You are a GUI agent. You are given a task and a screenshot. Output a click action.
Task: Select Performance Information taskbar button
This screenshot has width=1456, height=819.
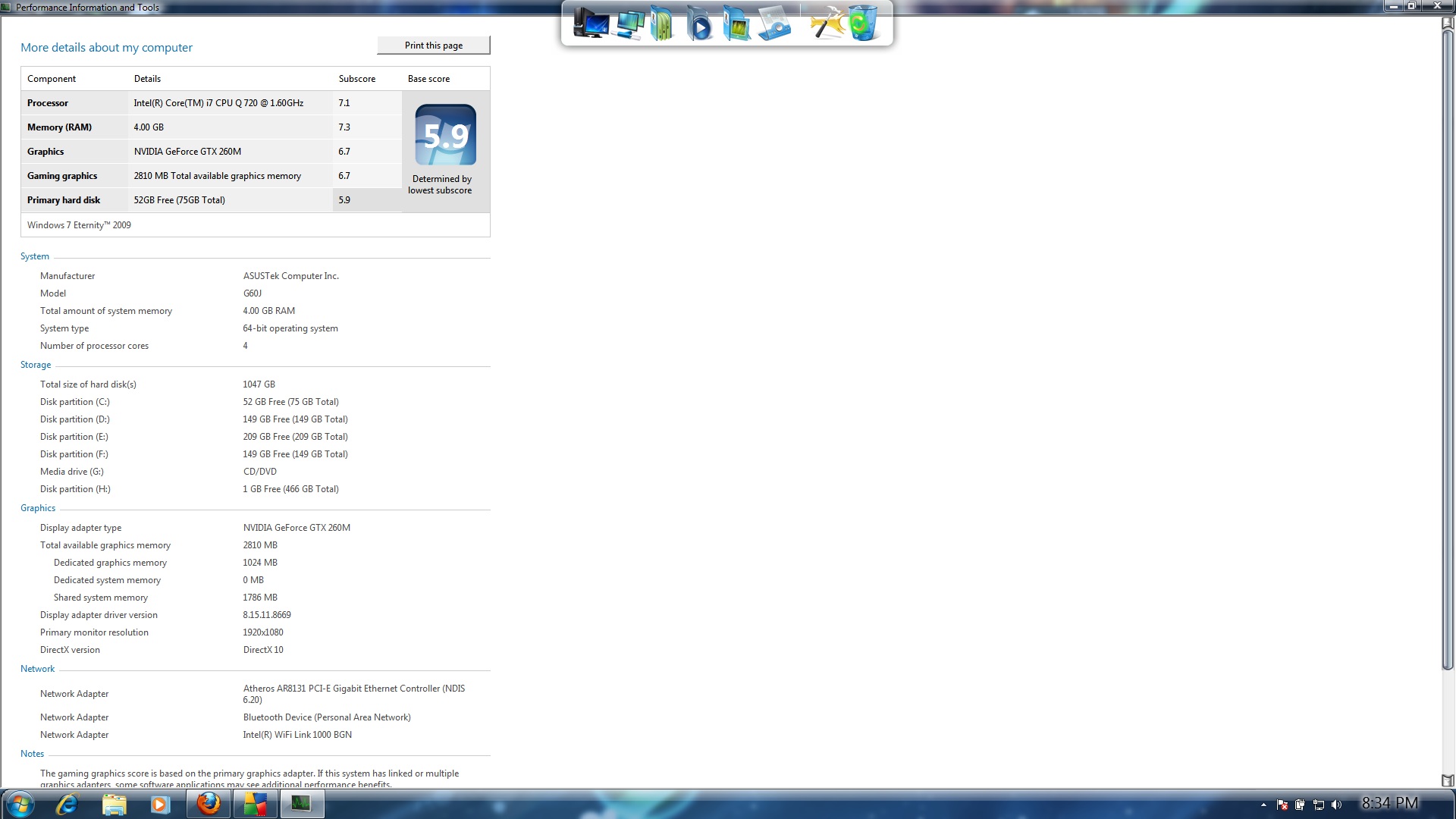click(302, 804)
